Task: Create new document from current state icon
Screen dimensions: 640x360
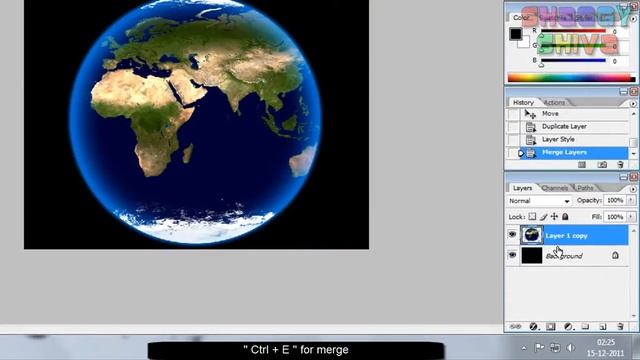Action: tap(582, 164)
